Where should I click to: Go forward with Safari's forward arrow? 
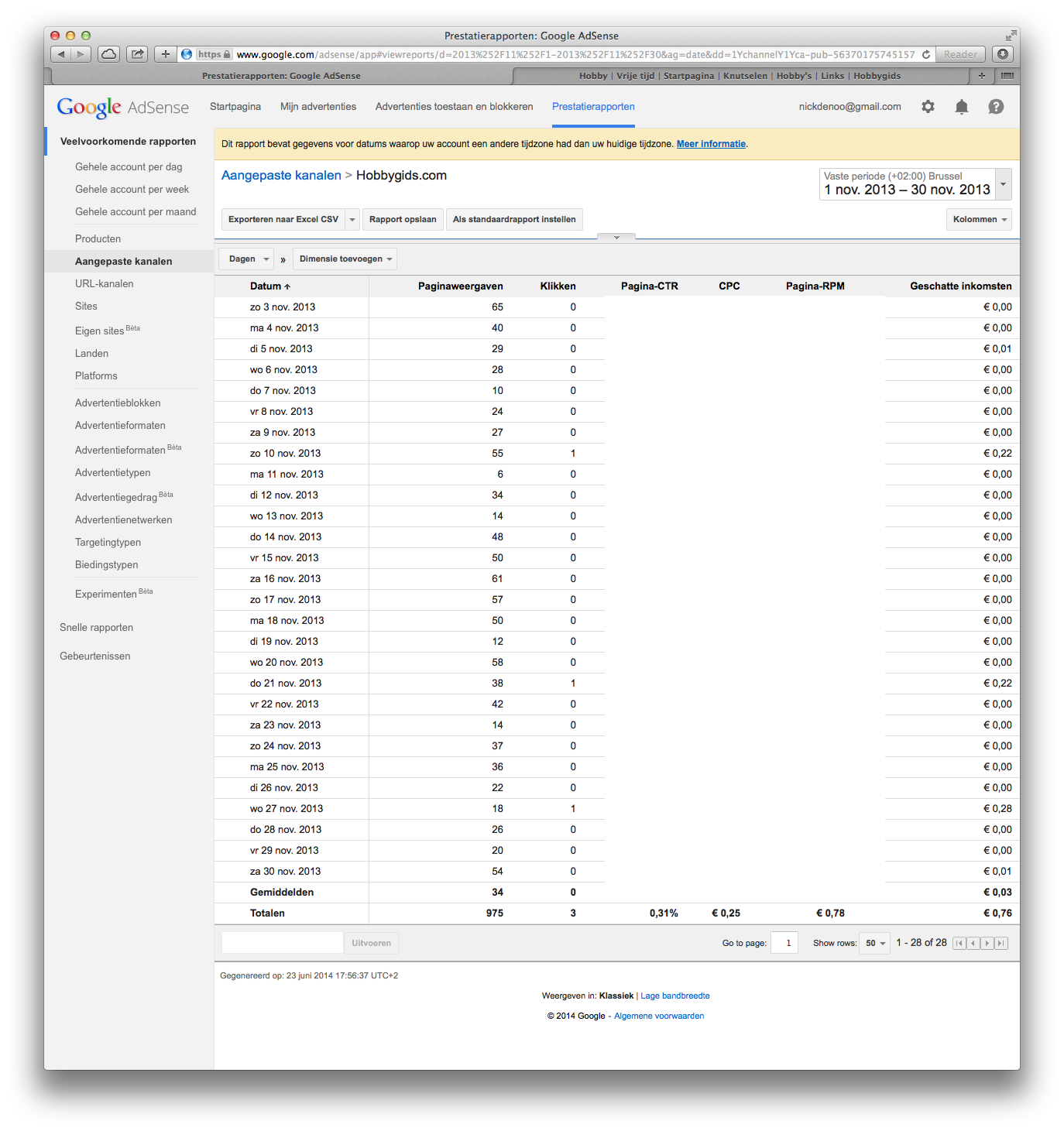pos(81,54)
